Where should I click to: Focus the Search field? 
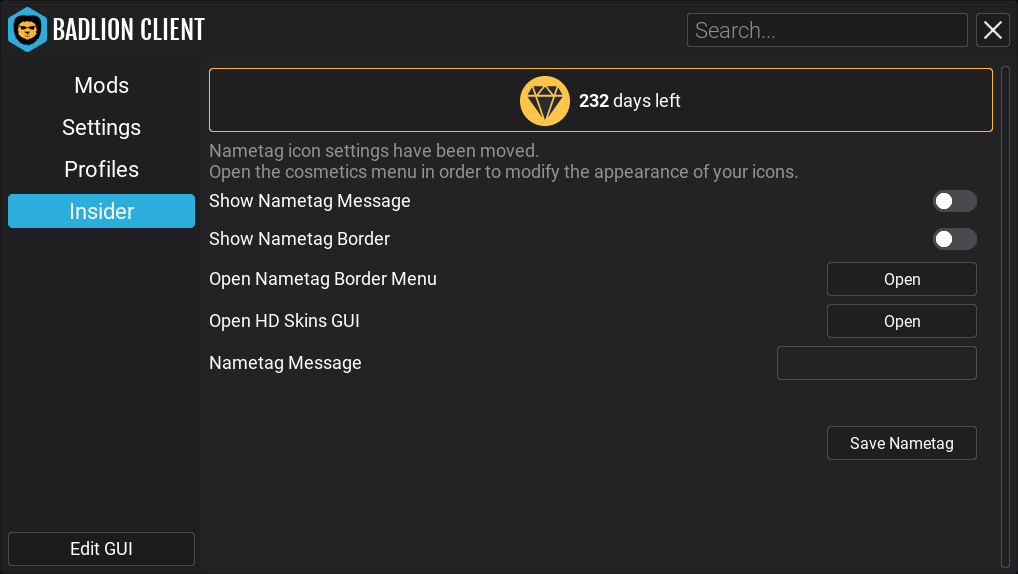pyautogui.click(x=827, y=30)
